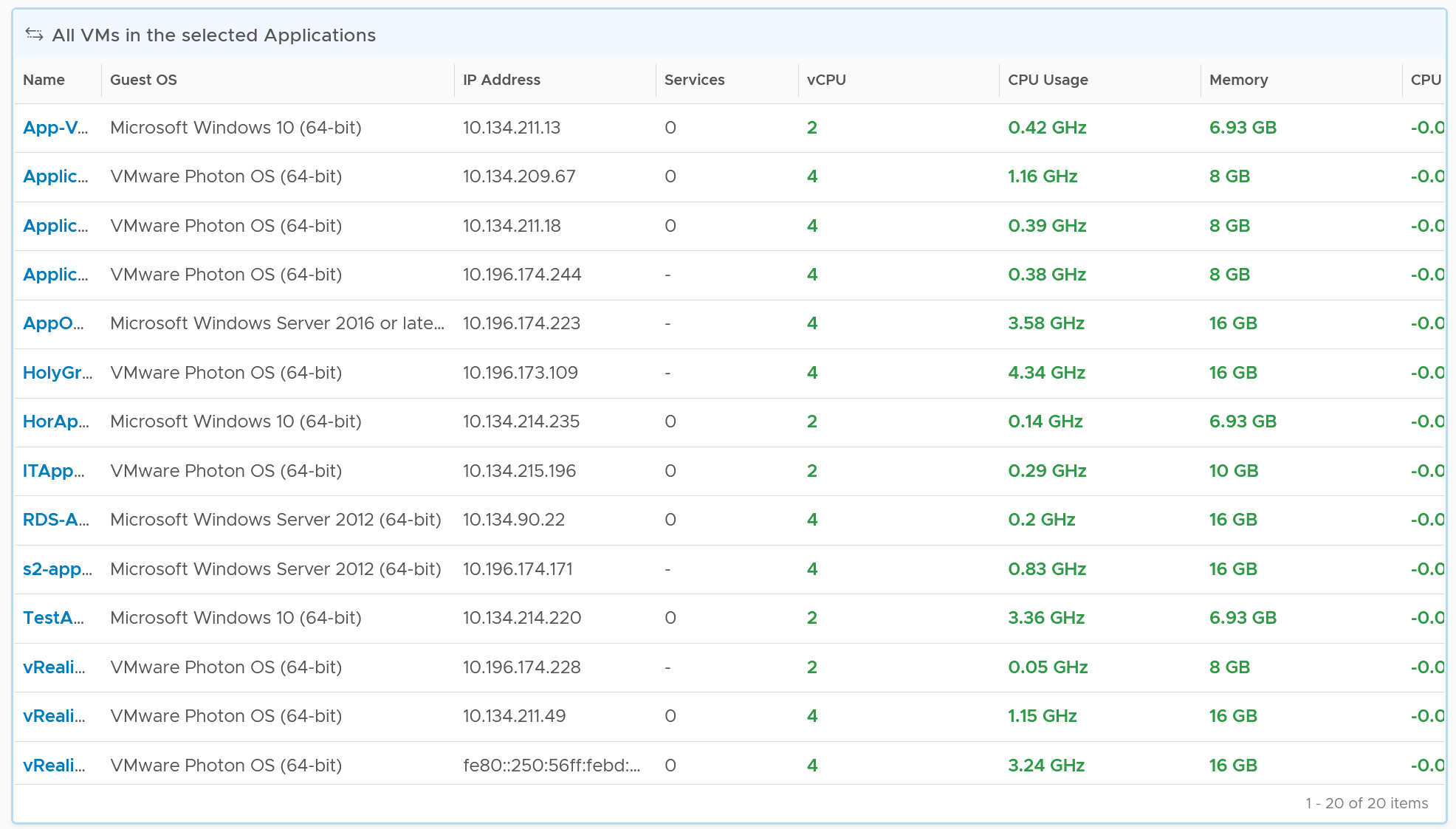1456x829 pixels.
Task: Sort by IP Address column header
Action: tap(501, 80)
